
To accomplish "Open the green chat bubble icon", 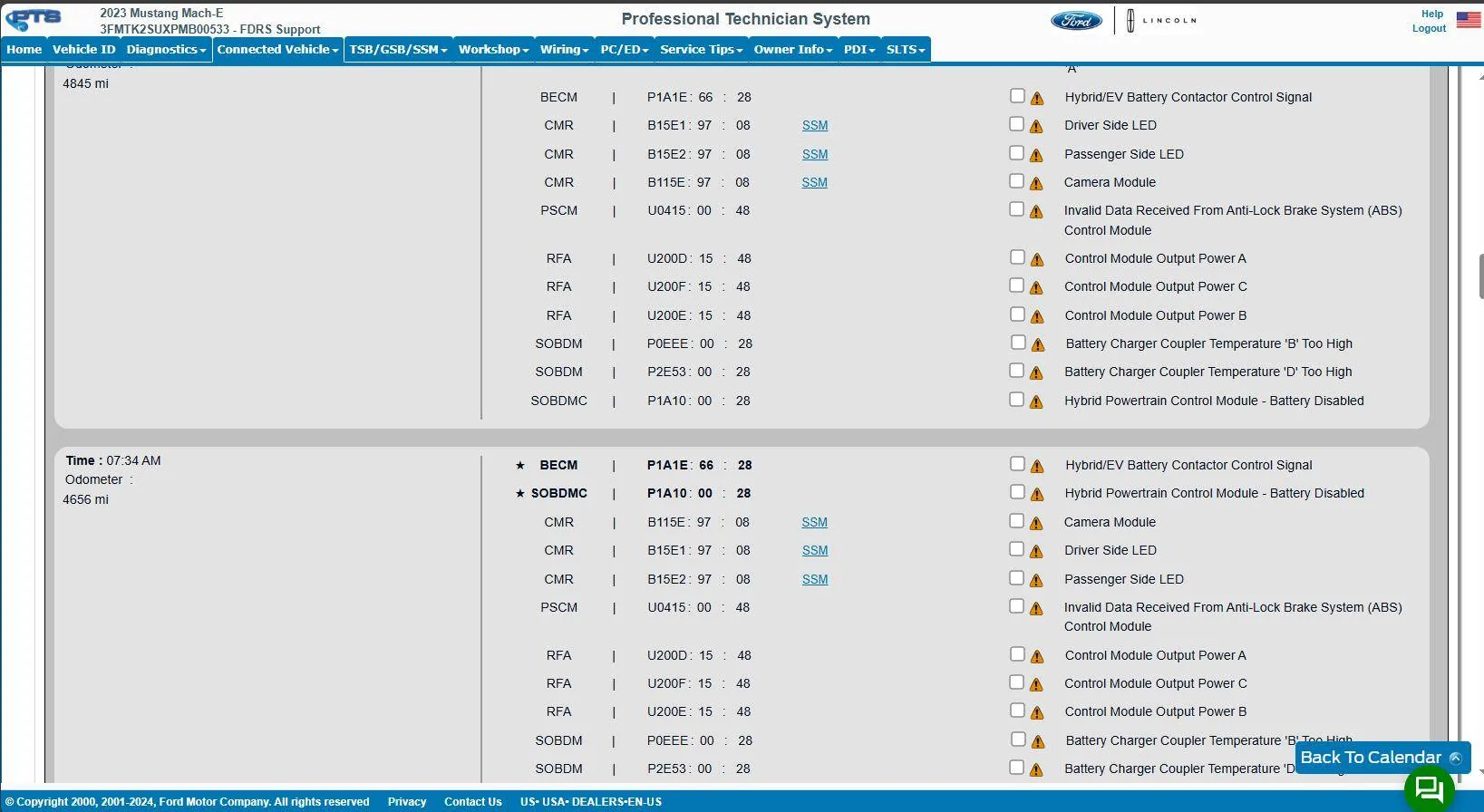I will pos(1429,788).
